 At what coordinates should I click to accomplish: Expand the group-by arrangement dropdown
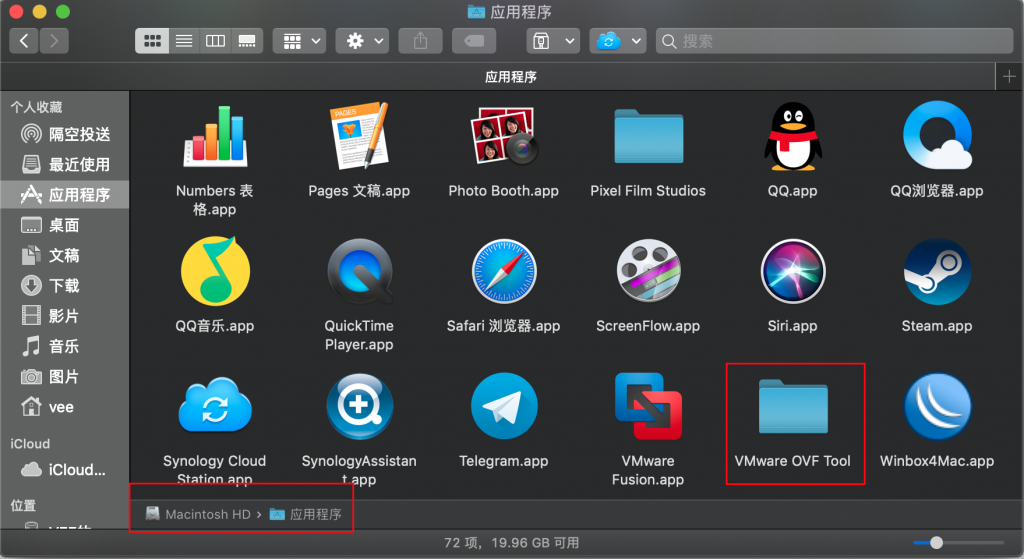(x=301, y=41)
